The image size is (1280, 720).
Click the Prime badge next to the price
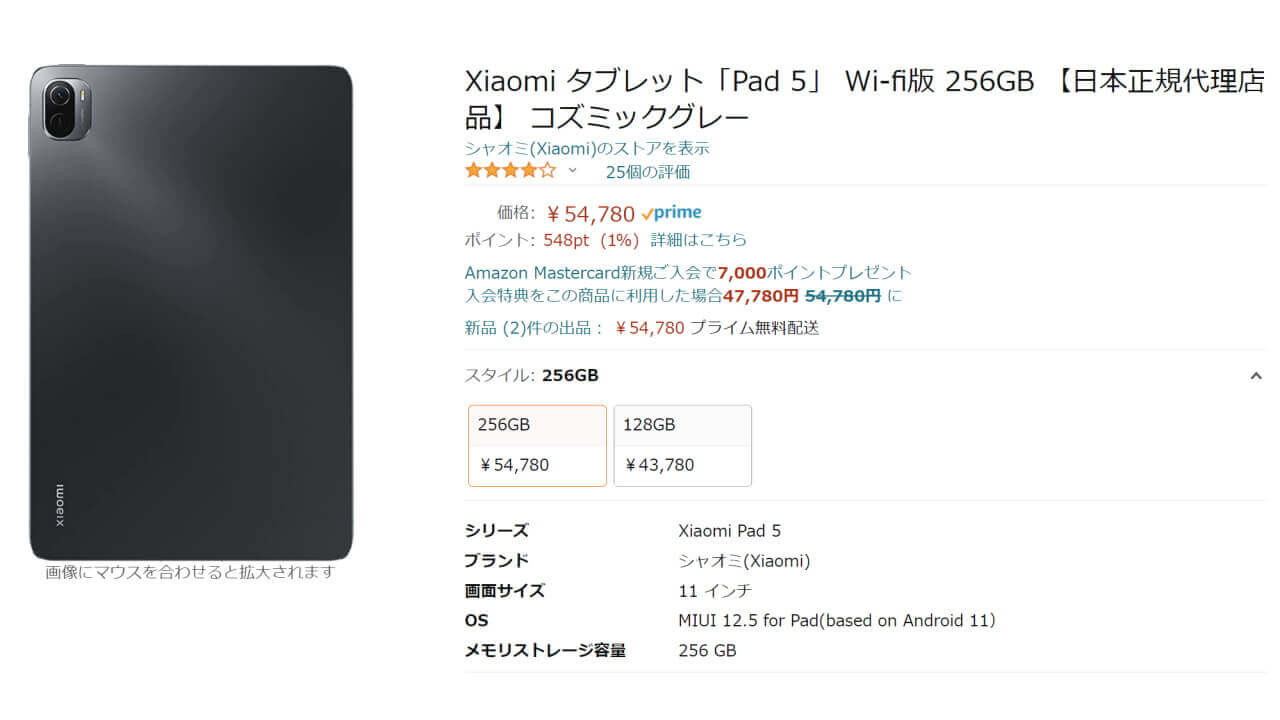coord(671,212)
